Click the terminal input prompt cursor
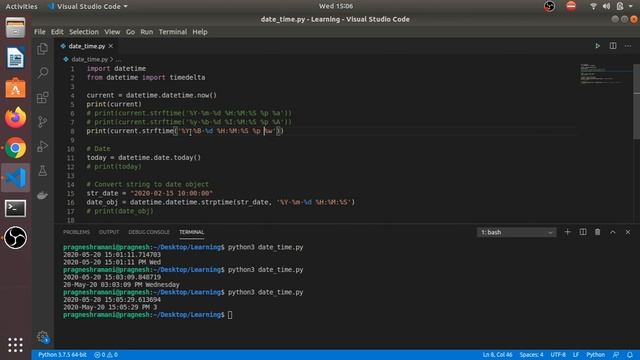This screenshot has width=640, height=360. click(230, 315)
